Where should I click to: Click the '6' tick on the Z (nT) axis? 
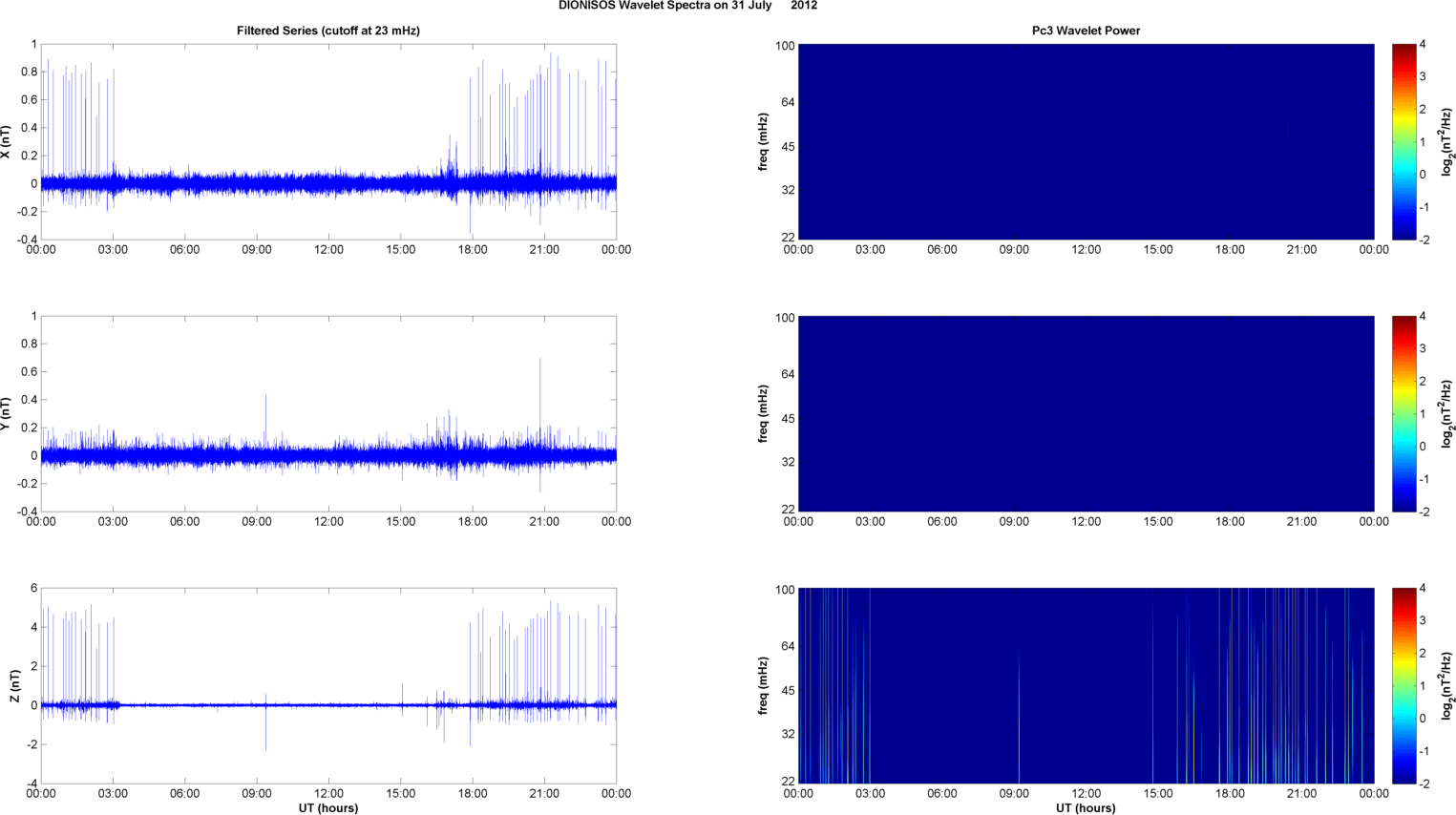click(x=33, y=589)
